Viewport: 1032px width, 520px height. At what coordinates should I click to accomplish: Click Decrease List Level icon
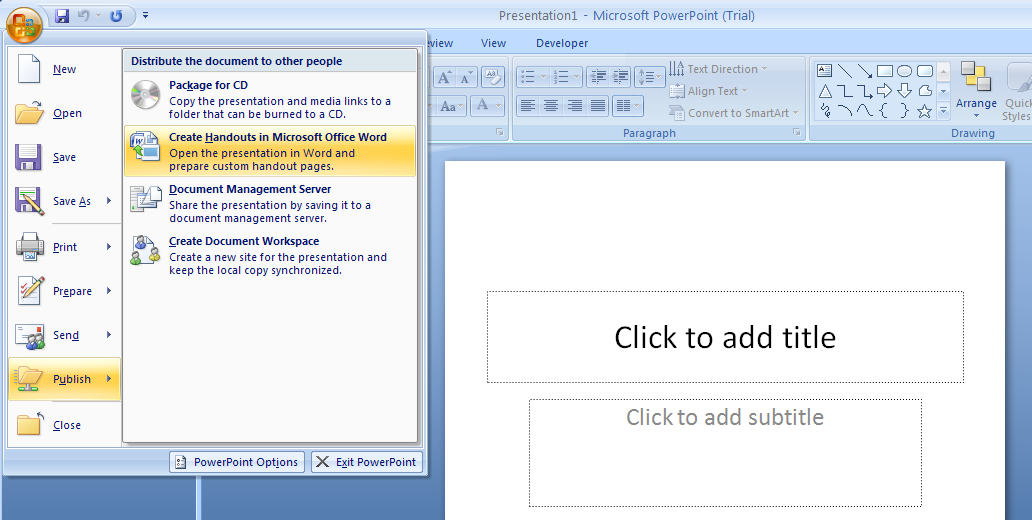tap(597, 78)
